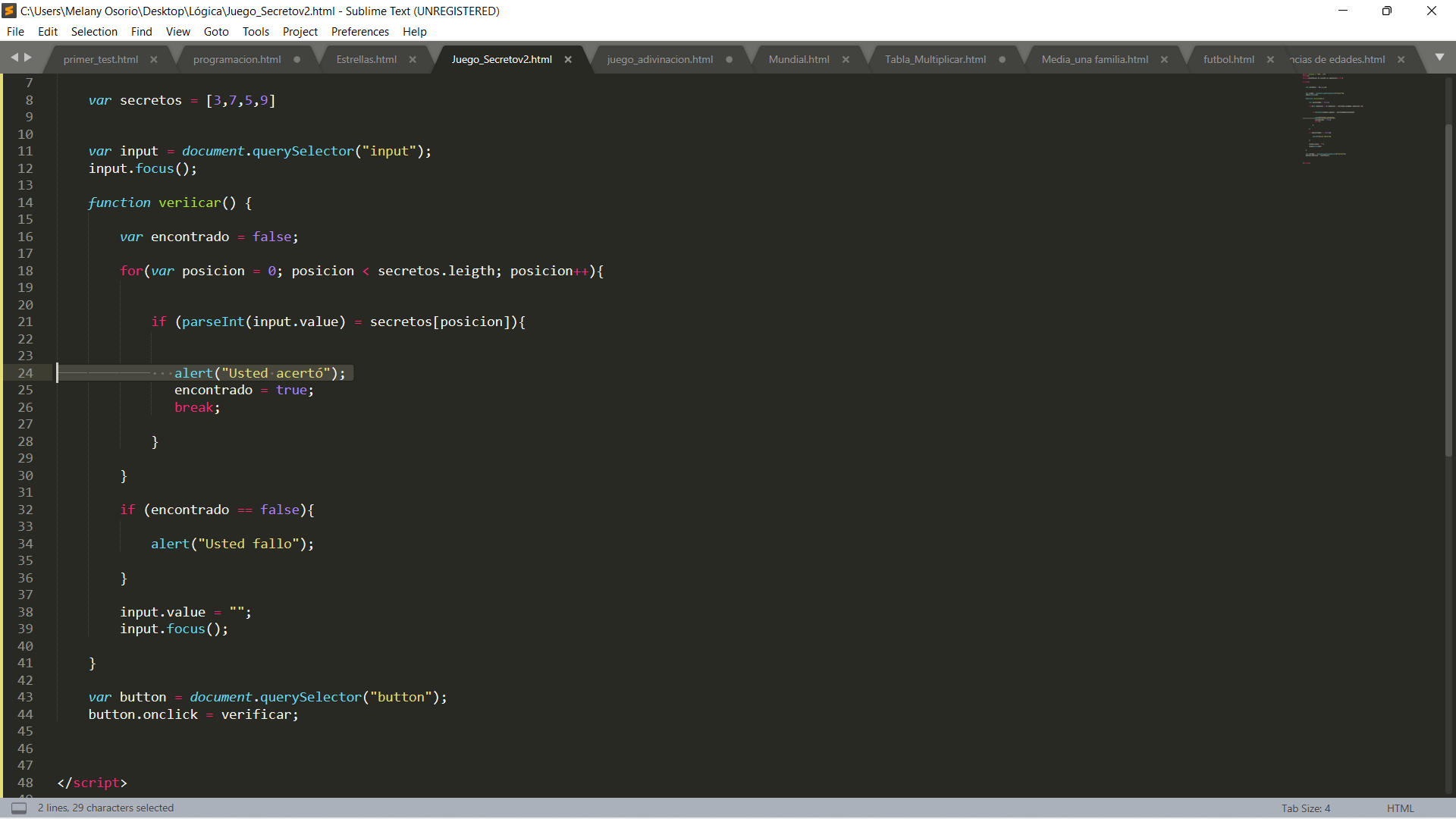Click the closing </script> tag
Viewport: 1456px width, 819px height.
[93, 783]
